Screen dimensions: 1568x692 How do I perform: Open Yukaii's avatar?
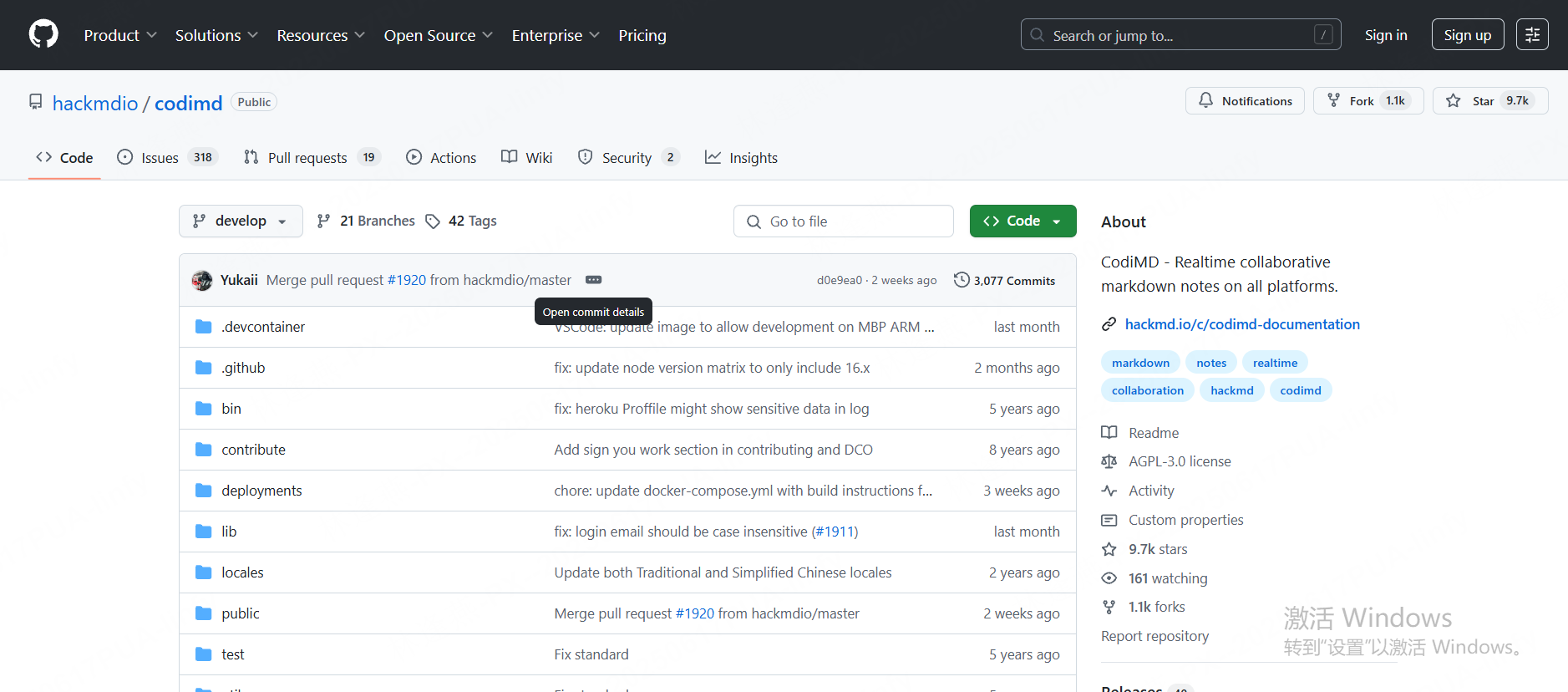pos(202,281)
